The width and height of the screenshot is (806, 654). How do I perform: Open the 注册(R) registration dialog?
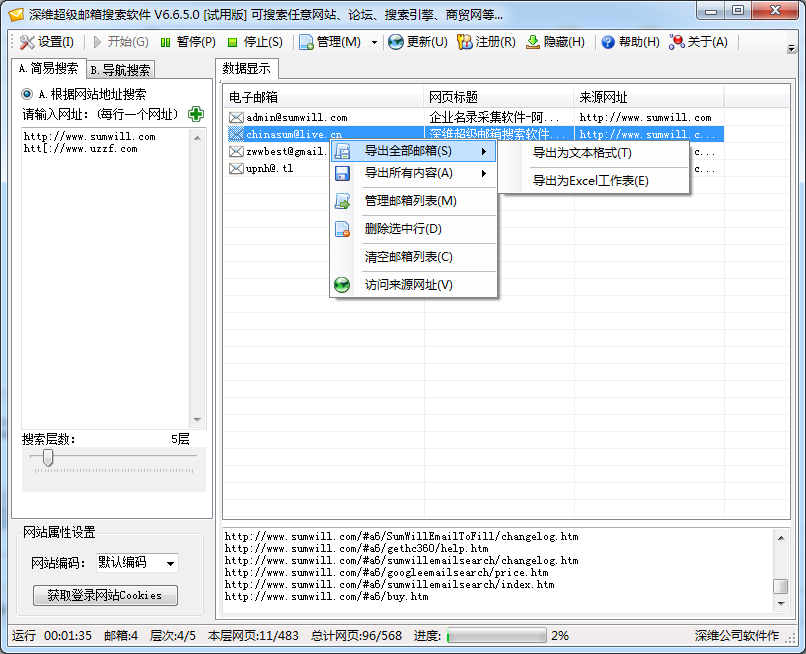486,42
